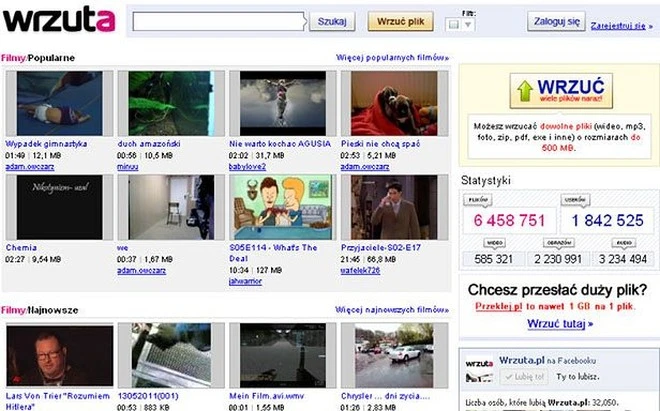Viewport: 660px width, 411px height.
Task: Click the Wrzuć tutaj link
Action: click(x=559, y=324)
